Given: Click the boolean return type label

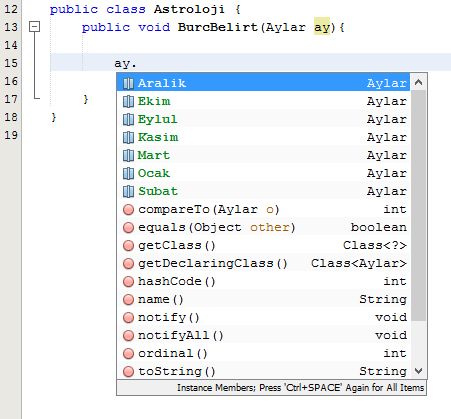Looking at the screenshot, I should 379,227.
